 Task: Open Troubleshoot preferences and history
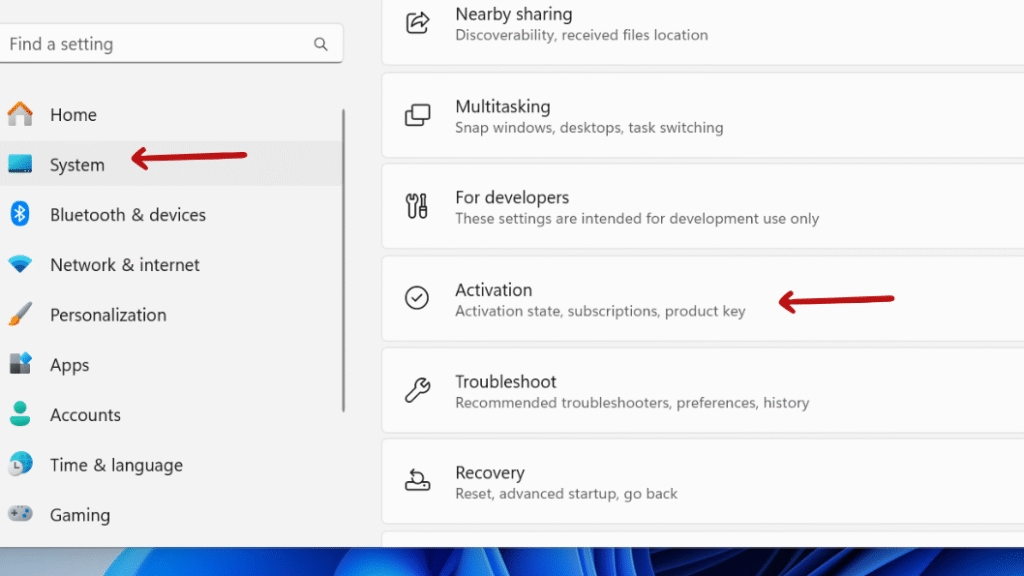click(x=703, y=390)
